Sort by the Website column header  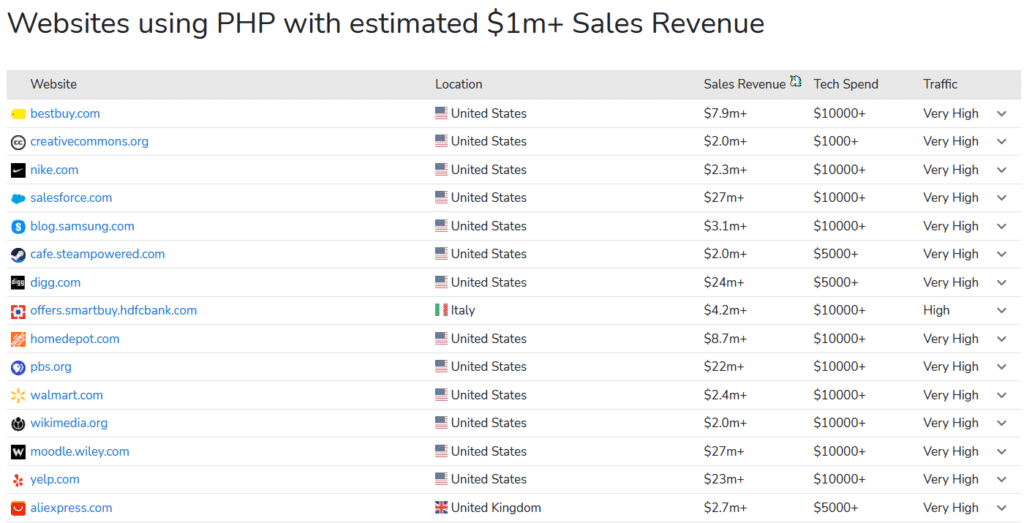54,85
